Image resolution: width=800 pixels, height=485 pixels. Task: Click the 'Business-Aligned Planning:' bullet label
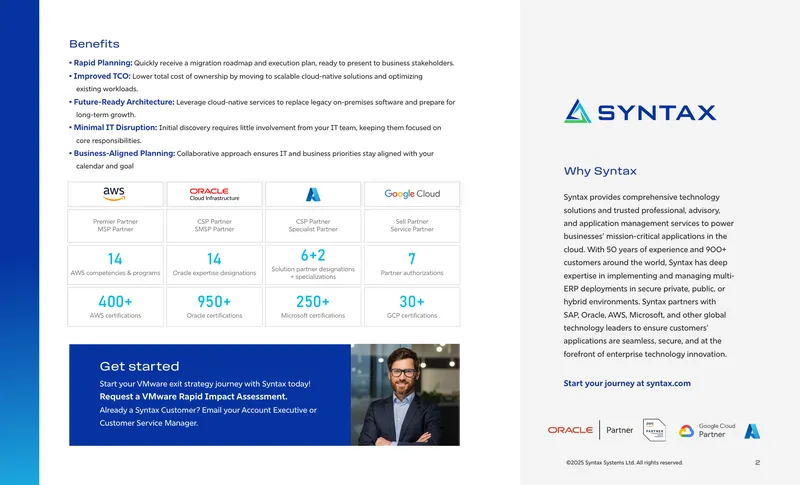pos(124,153)
